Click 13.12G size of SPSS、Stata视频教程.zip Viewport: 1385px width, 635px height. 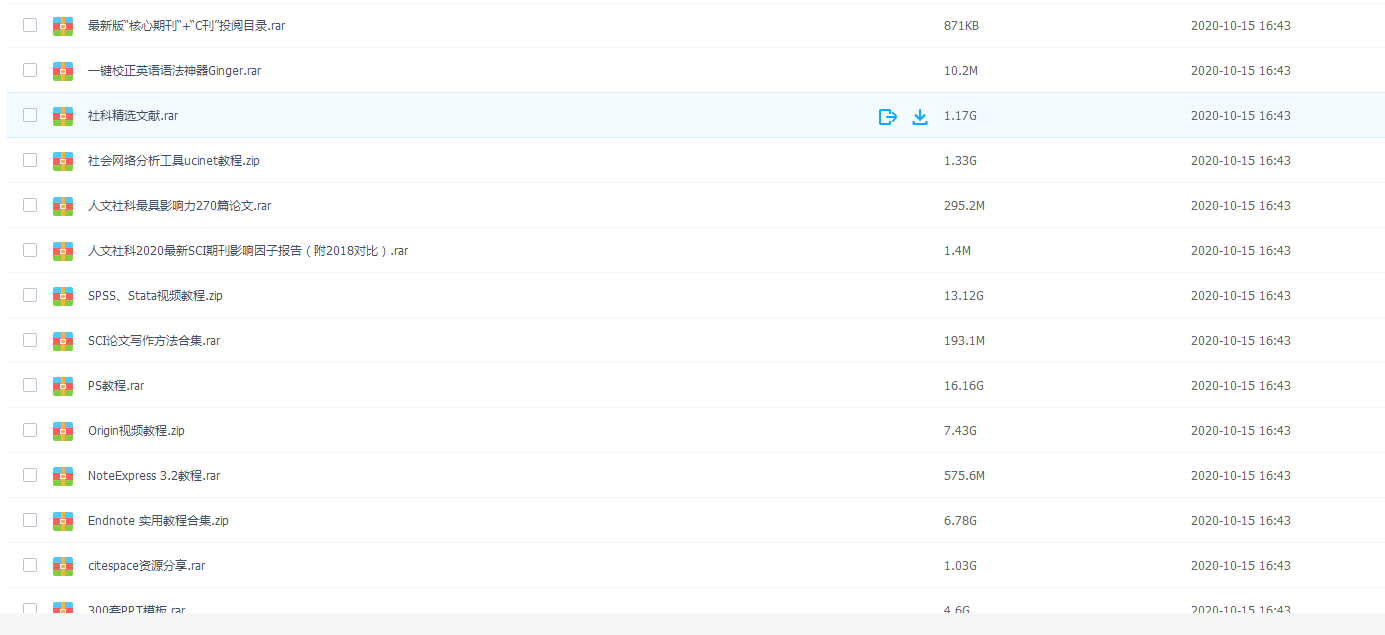click(x=964, y=296)
